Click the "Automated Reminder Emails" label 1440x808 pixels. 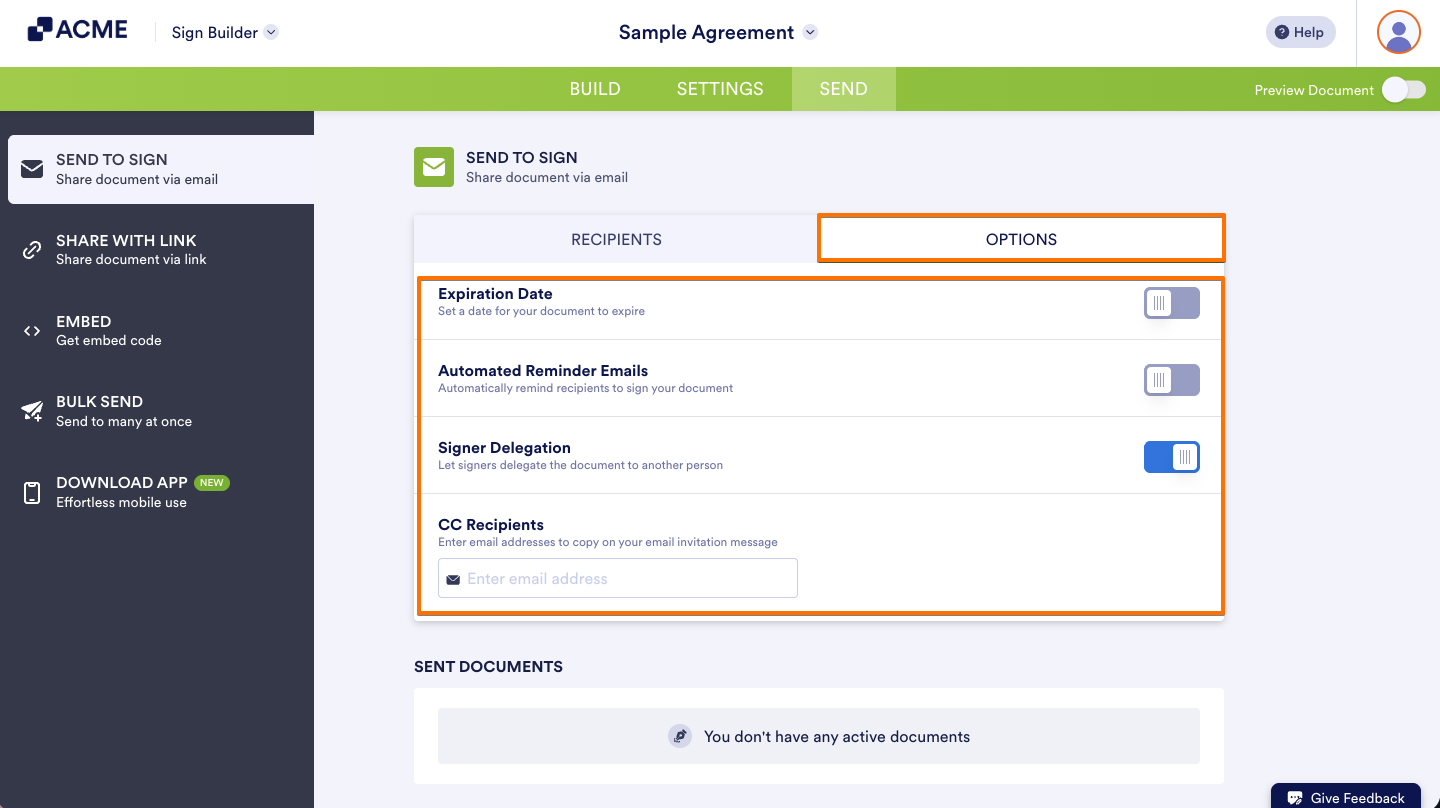pyautogui.click(x=543, y=371)
